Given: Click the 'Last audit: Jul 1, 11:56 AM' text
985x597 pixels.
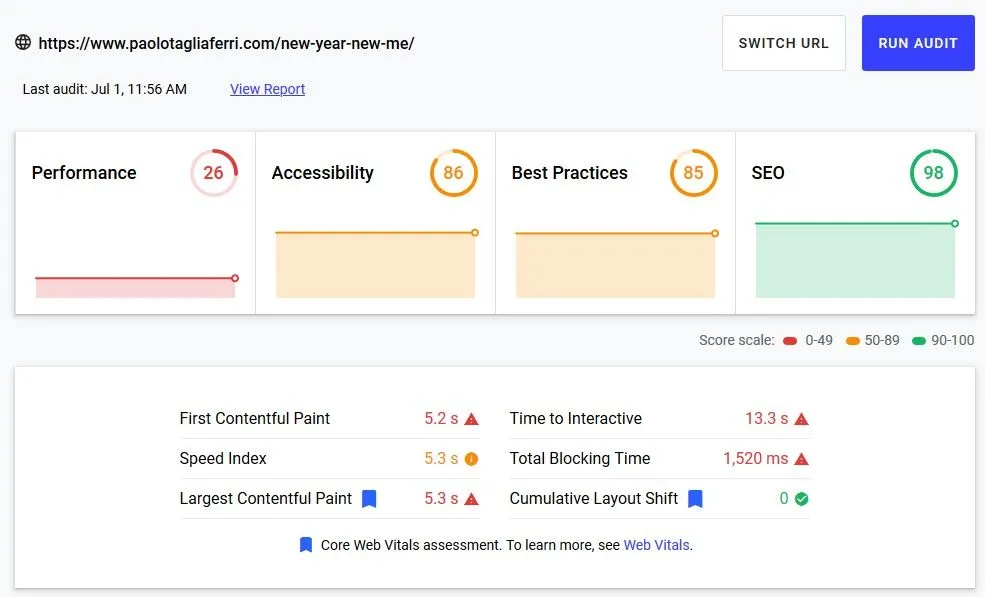Looking at the screenshot, I should point(104,89).
